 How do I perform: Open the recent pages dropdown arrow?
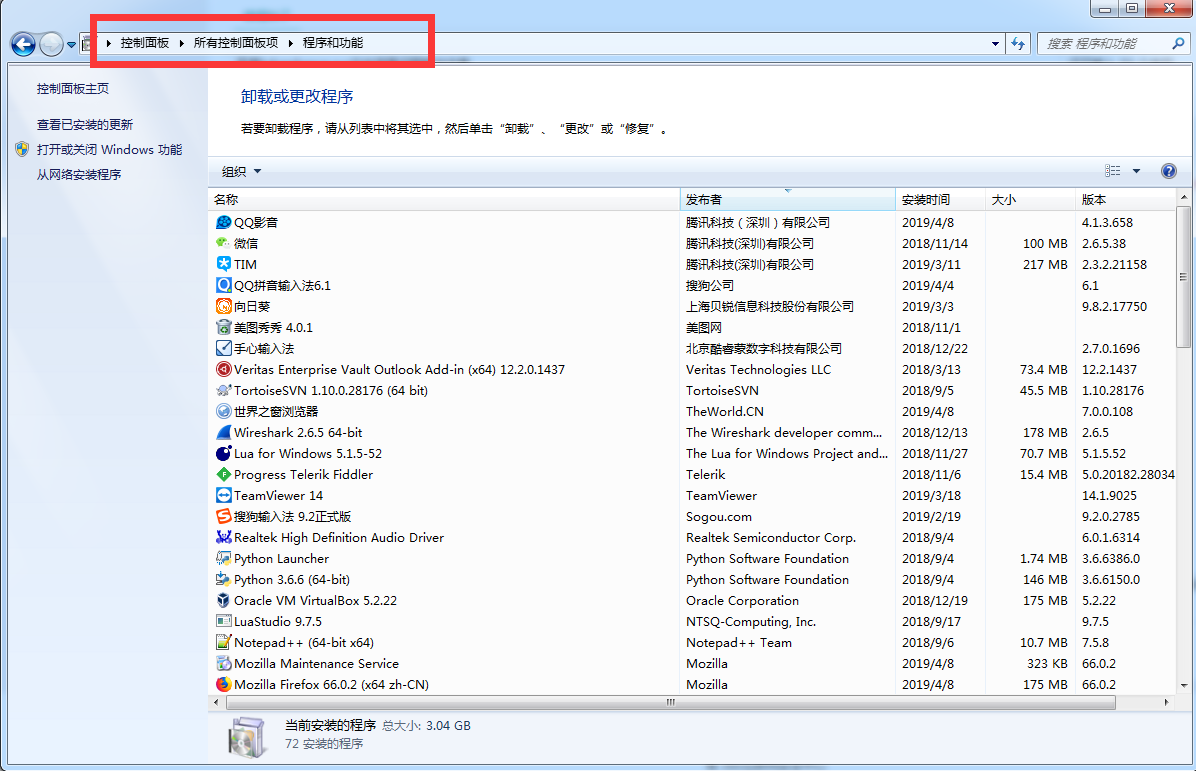72,44
